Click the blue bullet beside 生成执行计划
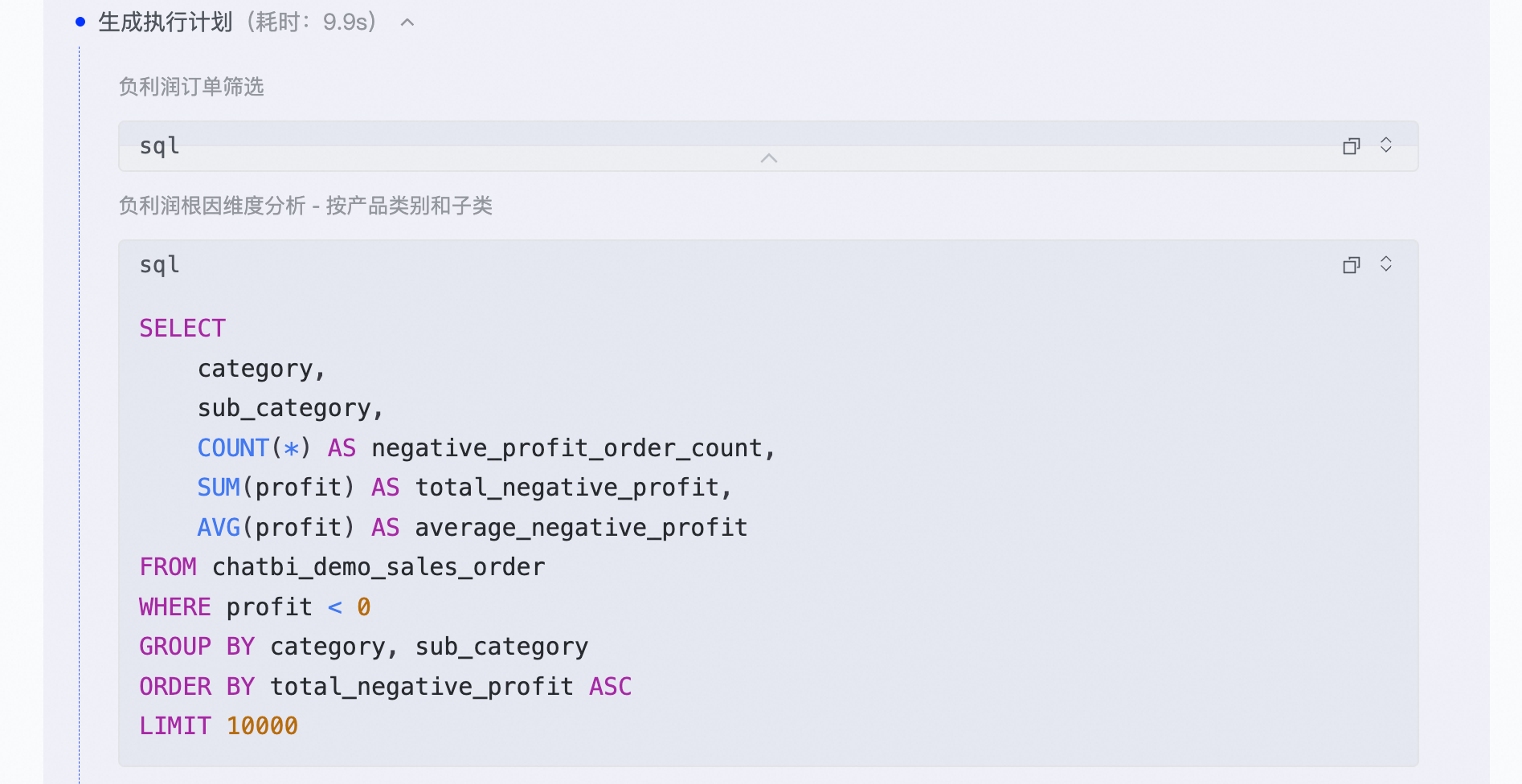Screen dimensions: 1522x784 coord(80,22)
